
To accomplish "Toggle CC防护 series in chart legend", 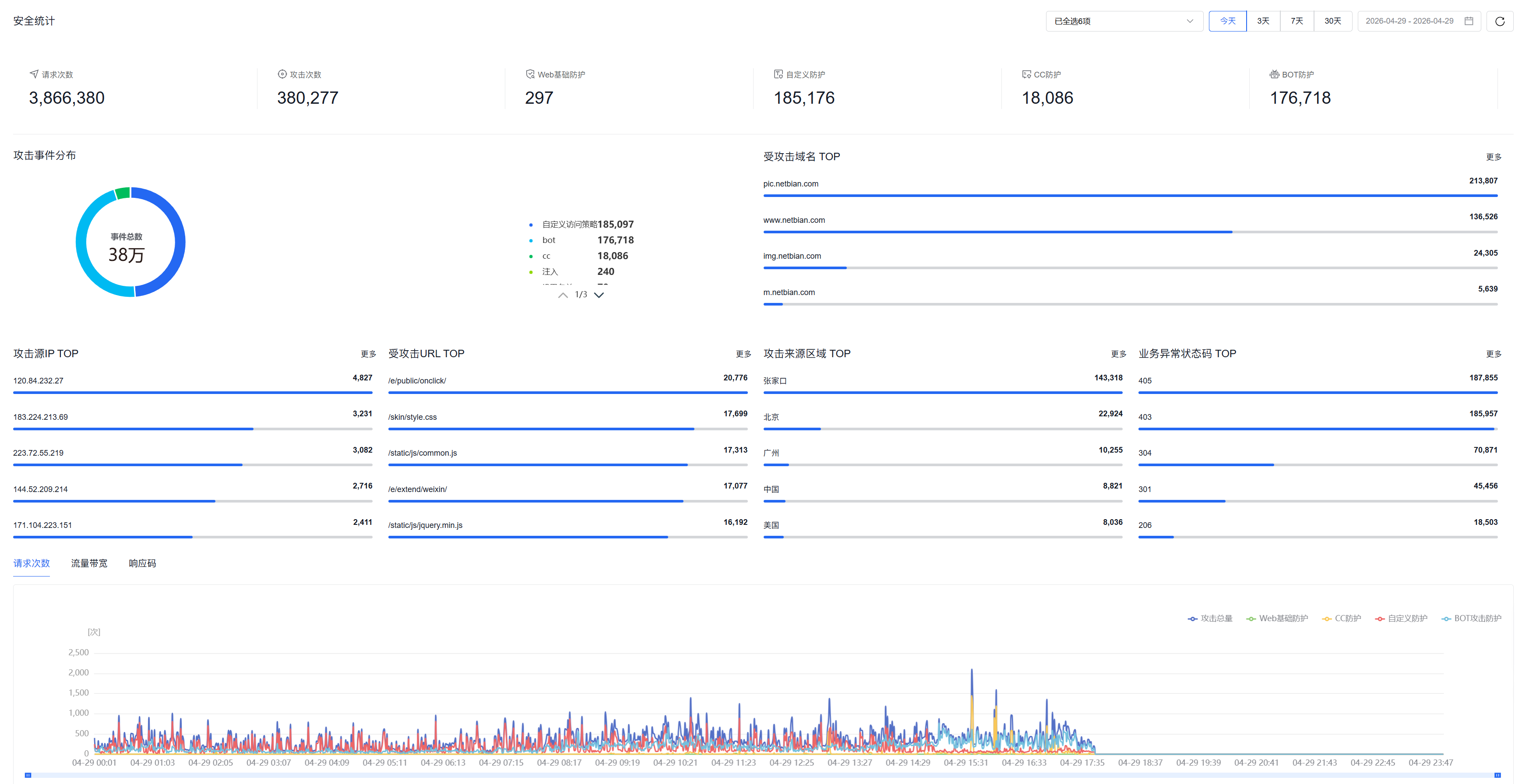I will pyautogui.click(x=1341, y=618).
